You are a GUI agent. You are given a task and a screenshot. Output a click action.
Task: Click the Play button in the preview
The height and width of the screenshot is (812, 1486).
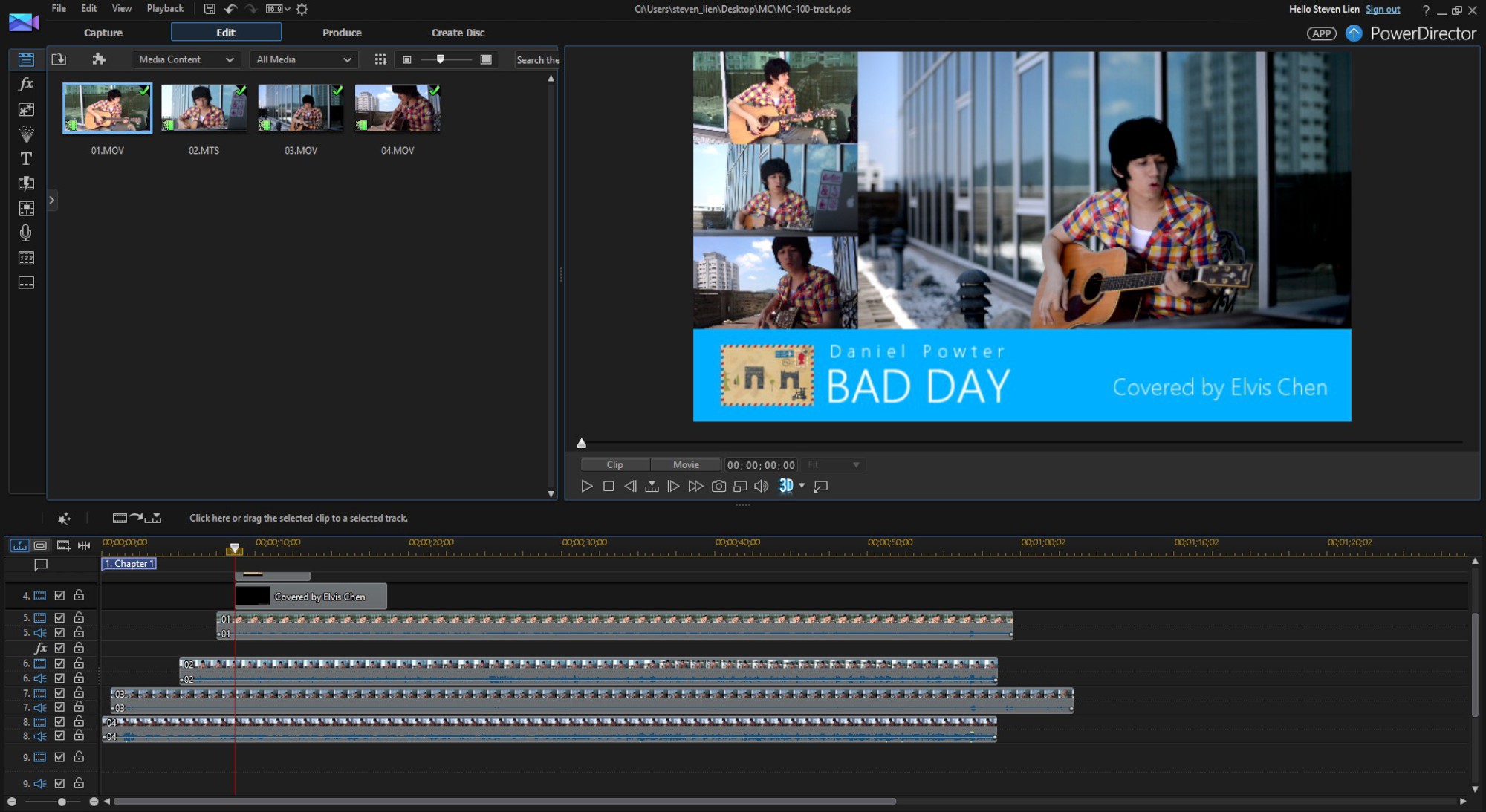(586, 486)
